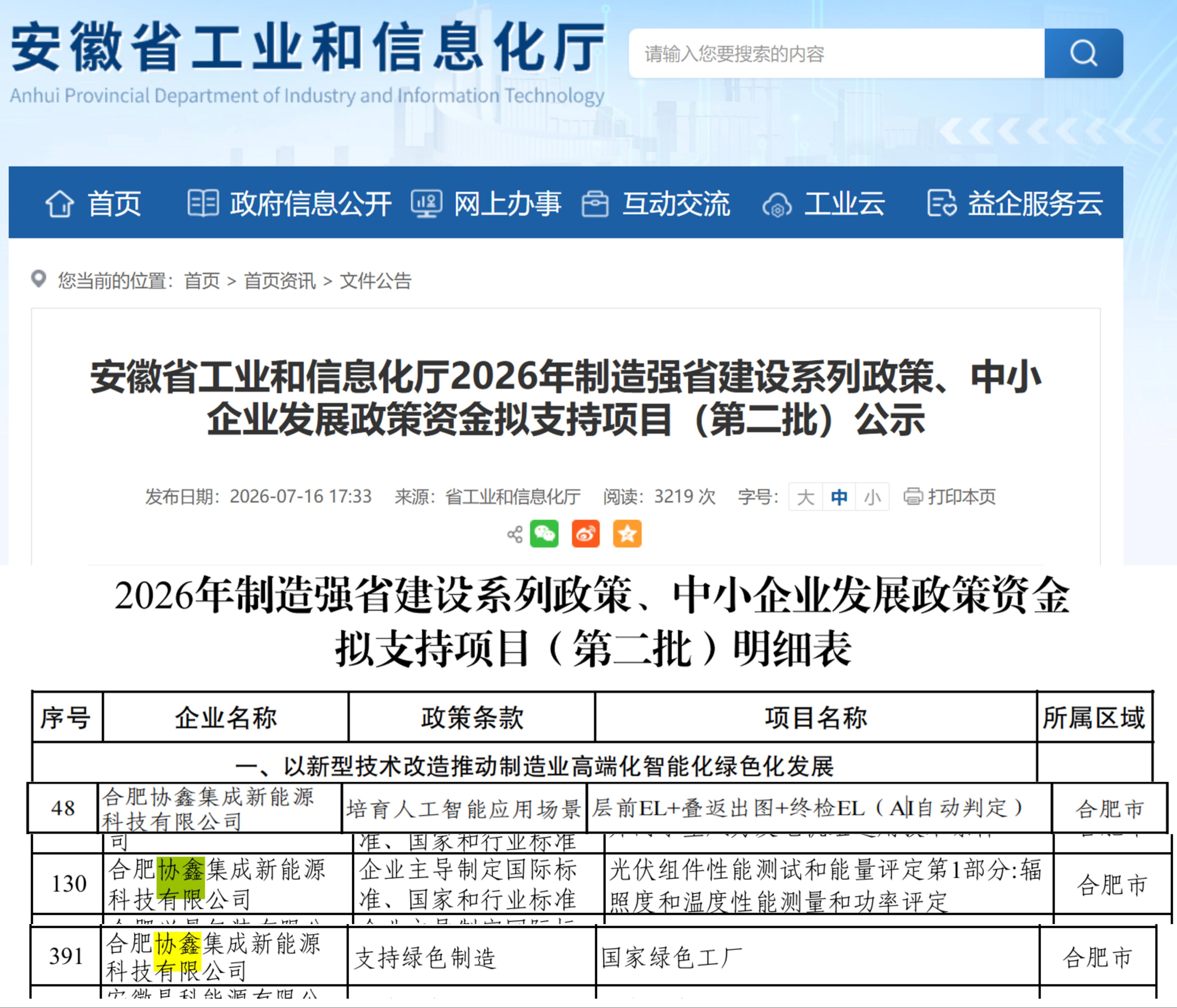Click table header 项目名称
1177x1008 pixels.
(x=816, y=717)
